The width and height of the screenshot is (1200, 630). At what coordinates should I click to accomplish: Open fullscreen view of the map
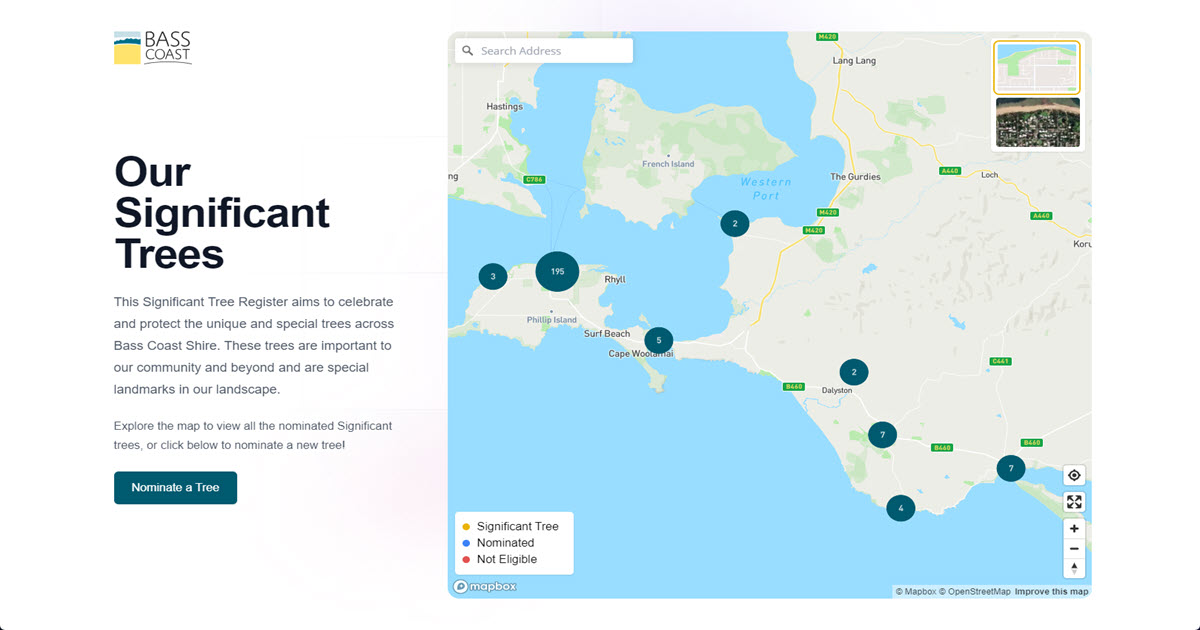click(1074, 502)
